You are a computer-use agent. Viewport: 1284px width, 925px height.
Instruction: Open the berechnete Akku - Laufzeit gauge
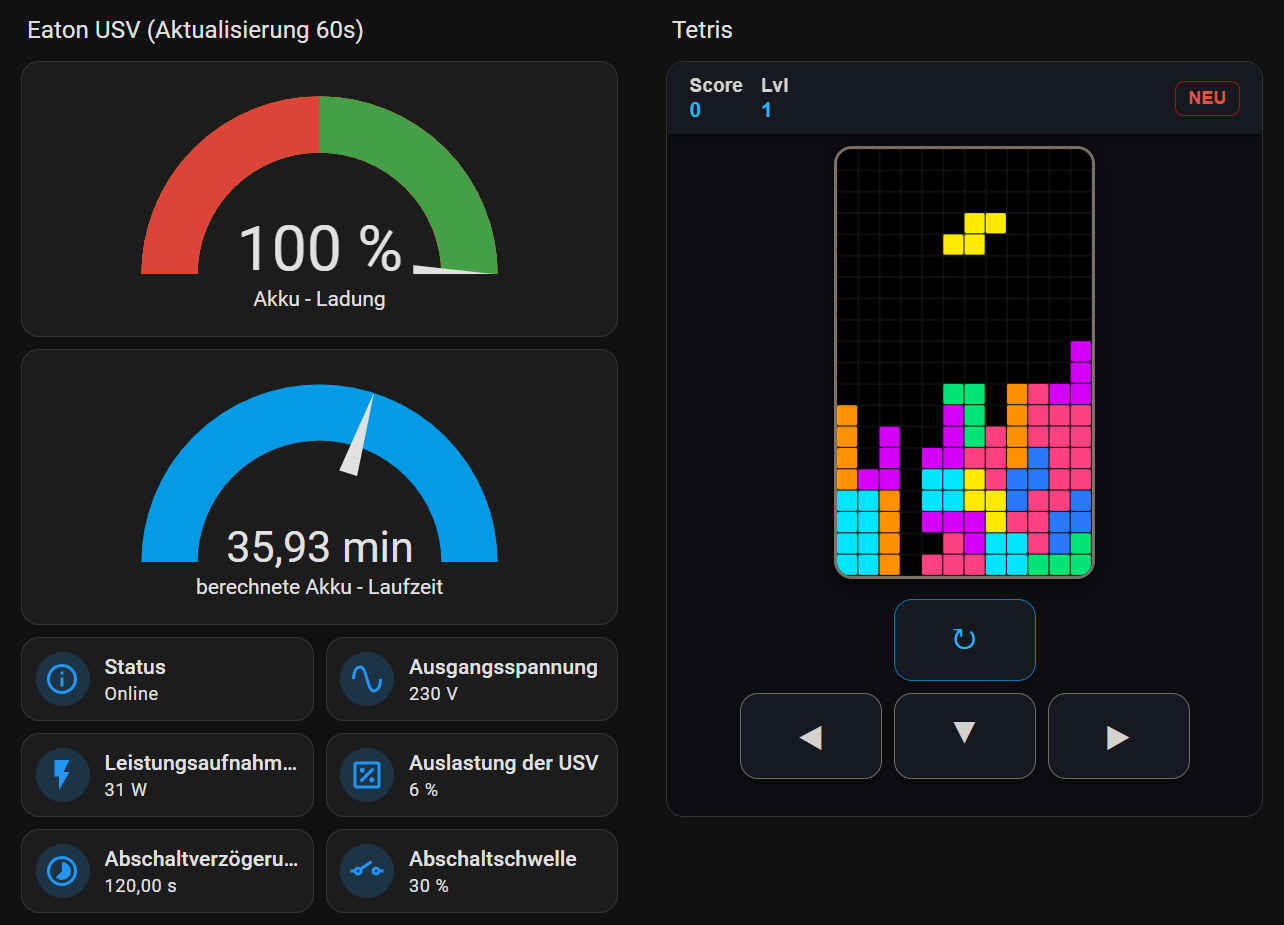pyautogui.click(x=319, y=487)
